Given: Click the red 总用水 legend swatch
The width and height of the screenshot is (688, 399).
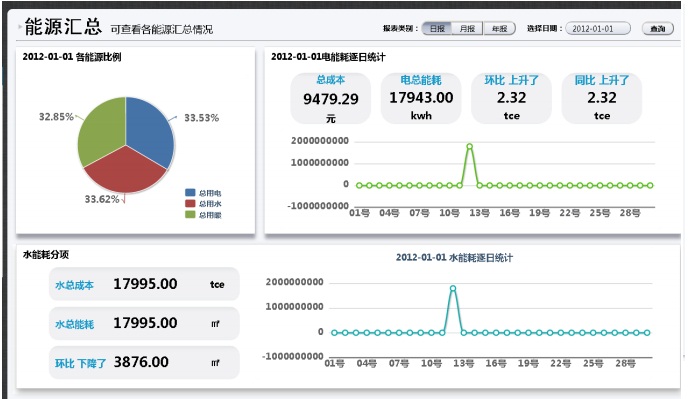Looking at the screenshot, I should point(190,204).
